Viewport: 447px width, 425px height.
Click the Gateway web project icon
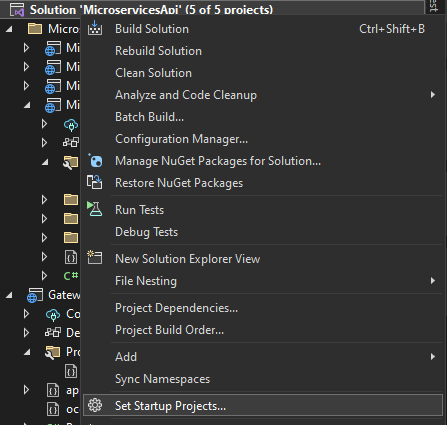[x=35, y=295]
